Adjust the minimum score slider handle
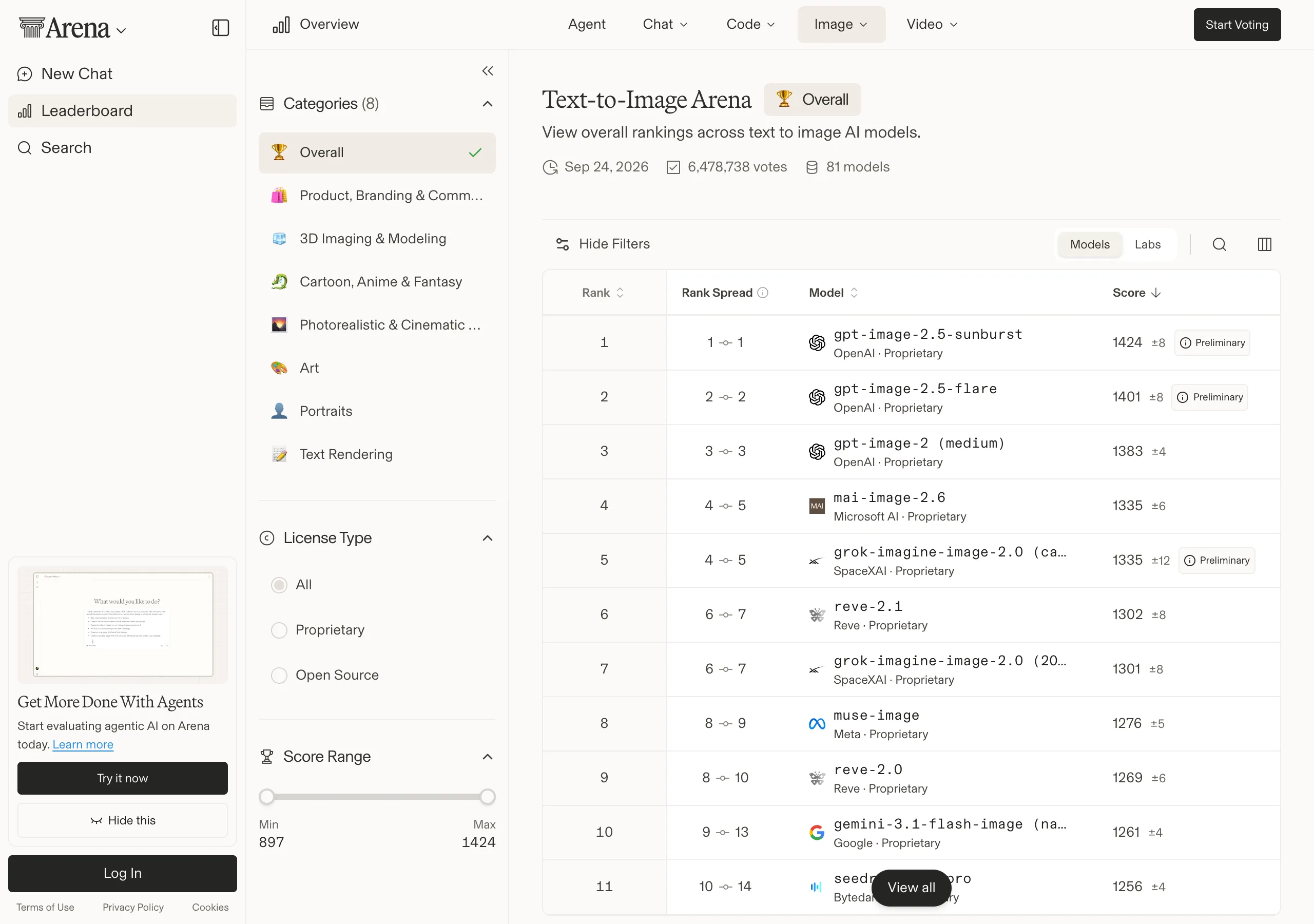This screenshot has width=1314, height=924. point(266,796)
